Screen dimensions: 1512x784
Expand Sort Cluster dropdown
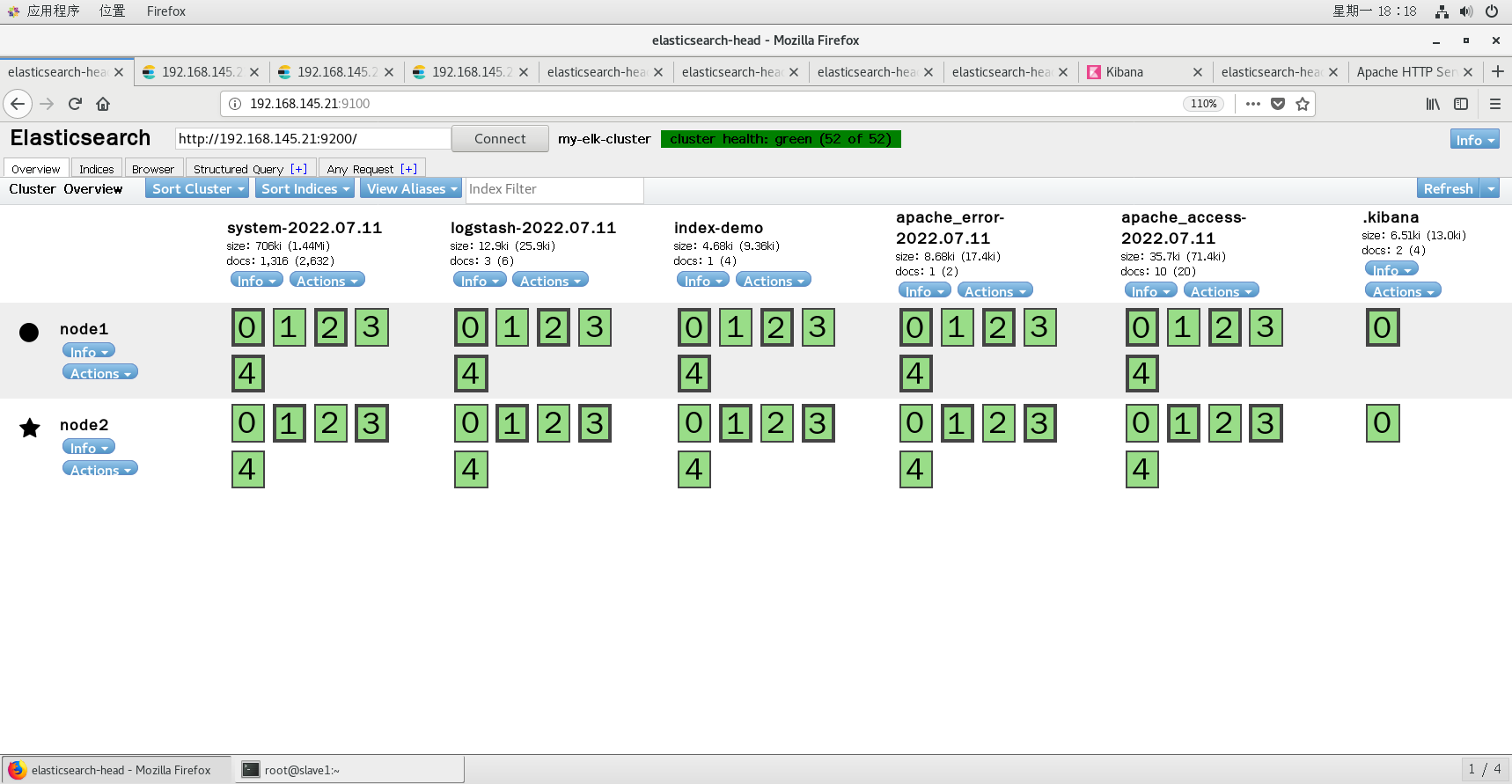click(198, 188)
